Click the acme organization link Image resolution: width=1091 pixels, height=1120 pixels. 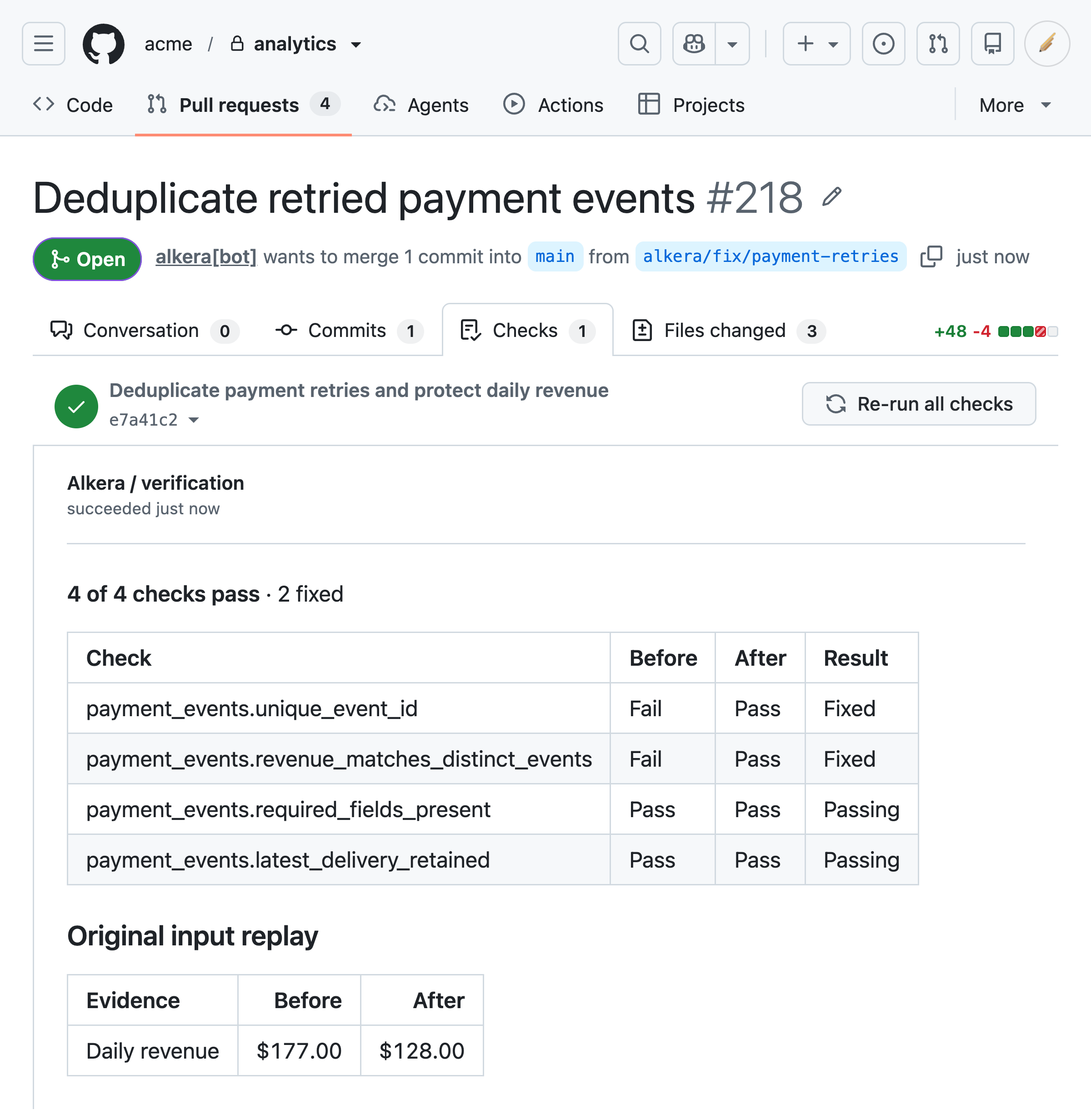pos(169,44)
